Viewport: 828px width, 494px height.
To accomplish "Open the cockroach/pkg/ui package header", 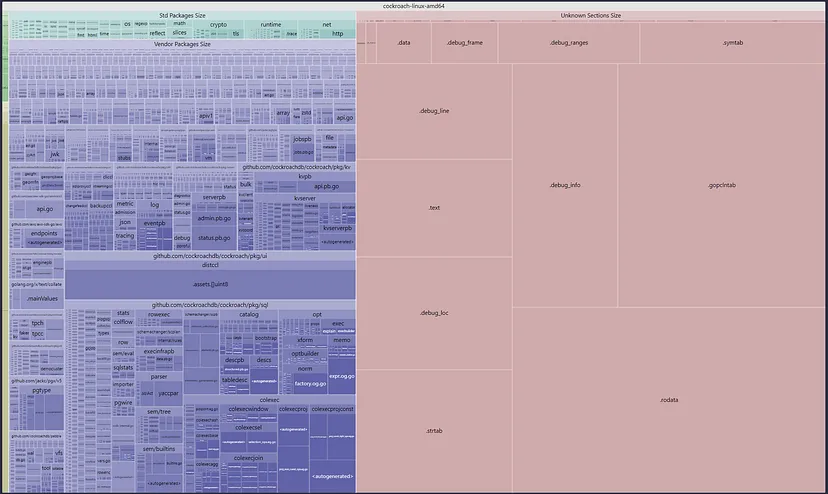I will 210,256.
